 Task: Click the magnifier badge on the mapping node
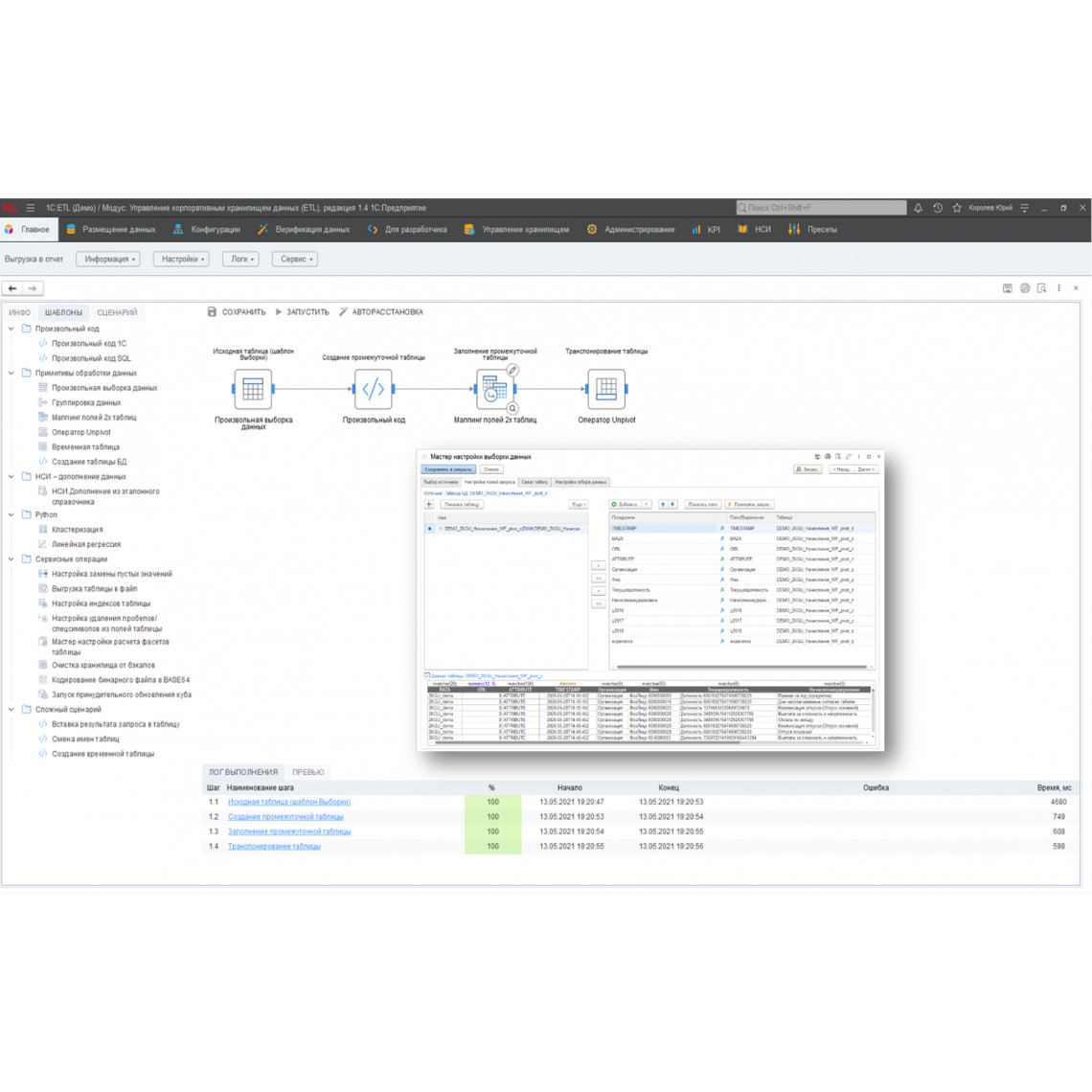click(512, 408)
